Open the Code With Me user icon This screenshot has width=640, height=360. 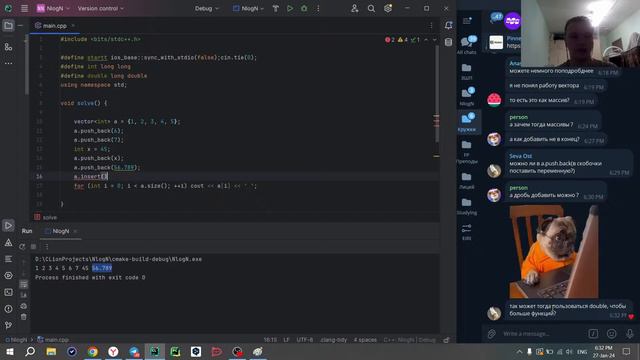point(354,8)
